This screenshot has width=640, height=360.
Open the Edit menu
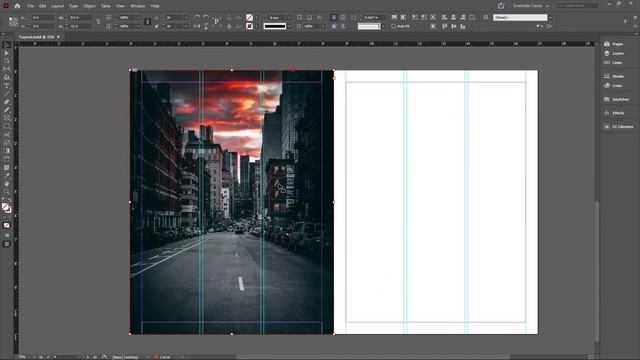tap(42, 6)
